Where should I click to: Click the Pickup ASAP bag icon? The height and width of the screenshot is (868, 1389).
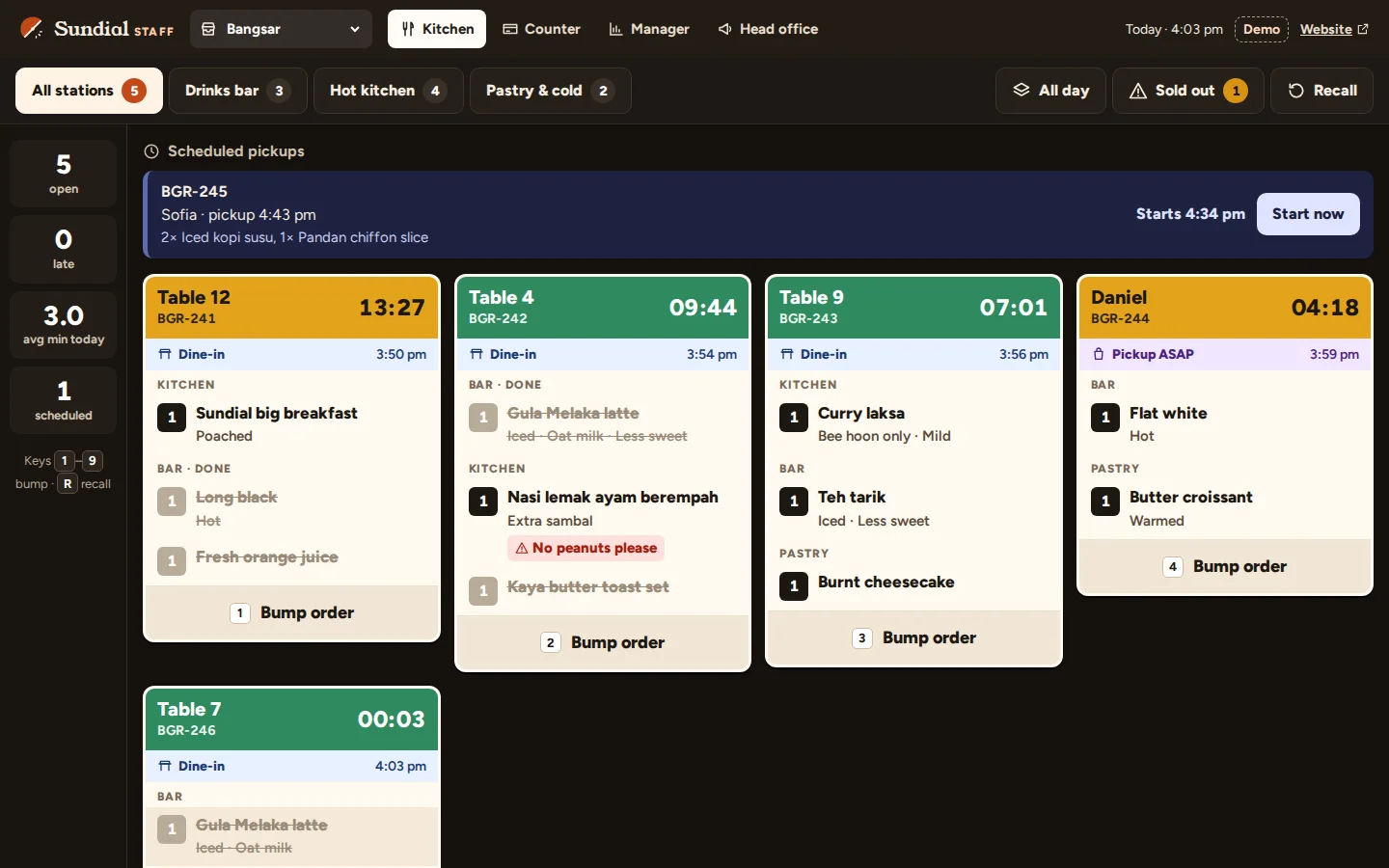1099,354
